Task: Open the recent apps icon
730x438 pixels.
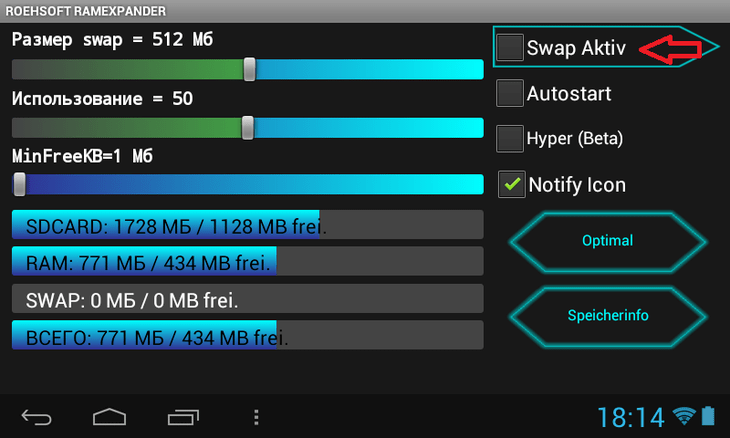Action: tap(184, 416)
